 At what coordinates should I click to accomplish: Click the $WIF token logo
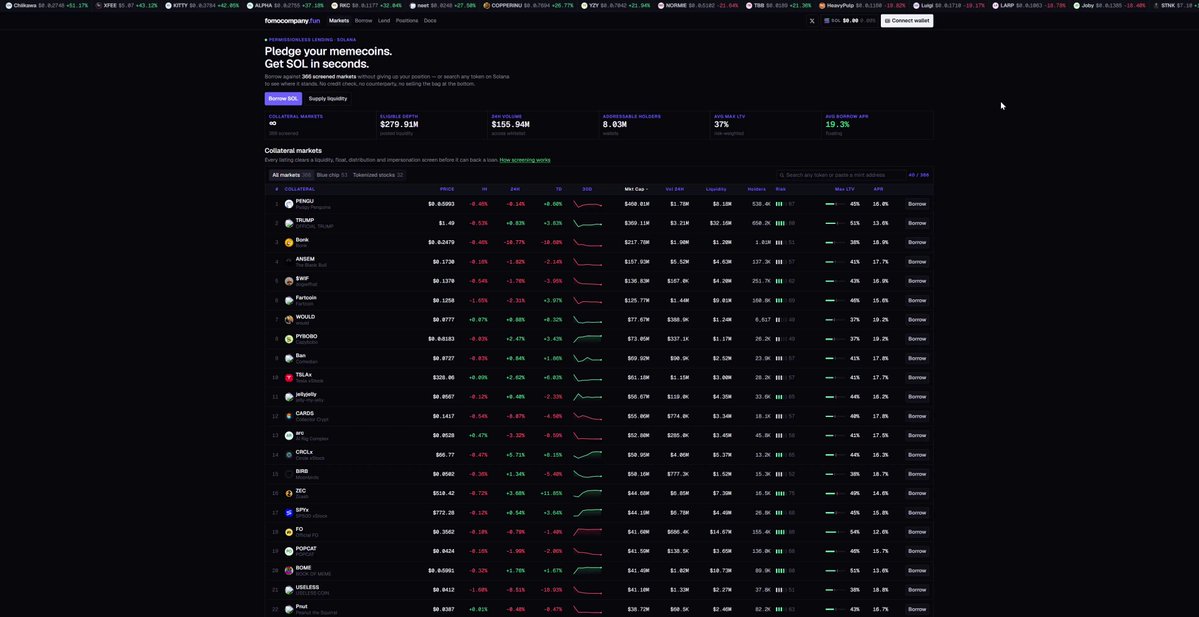pyautogui.click(x=289, y=281)
